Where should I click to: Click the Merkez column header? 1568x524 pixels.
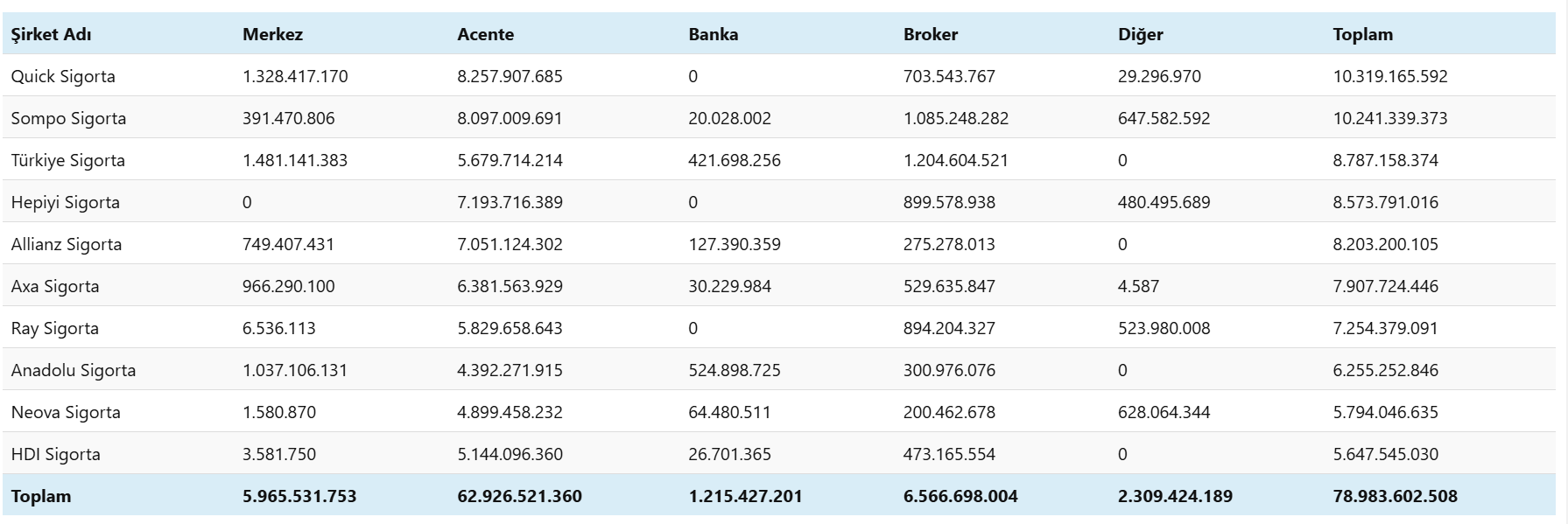click(x=272, y=34)
